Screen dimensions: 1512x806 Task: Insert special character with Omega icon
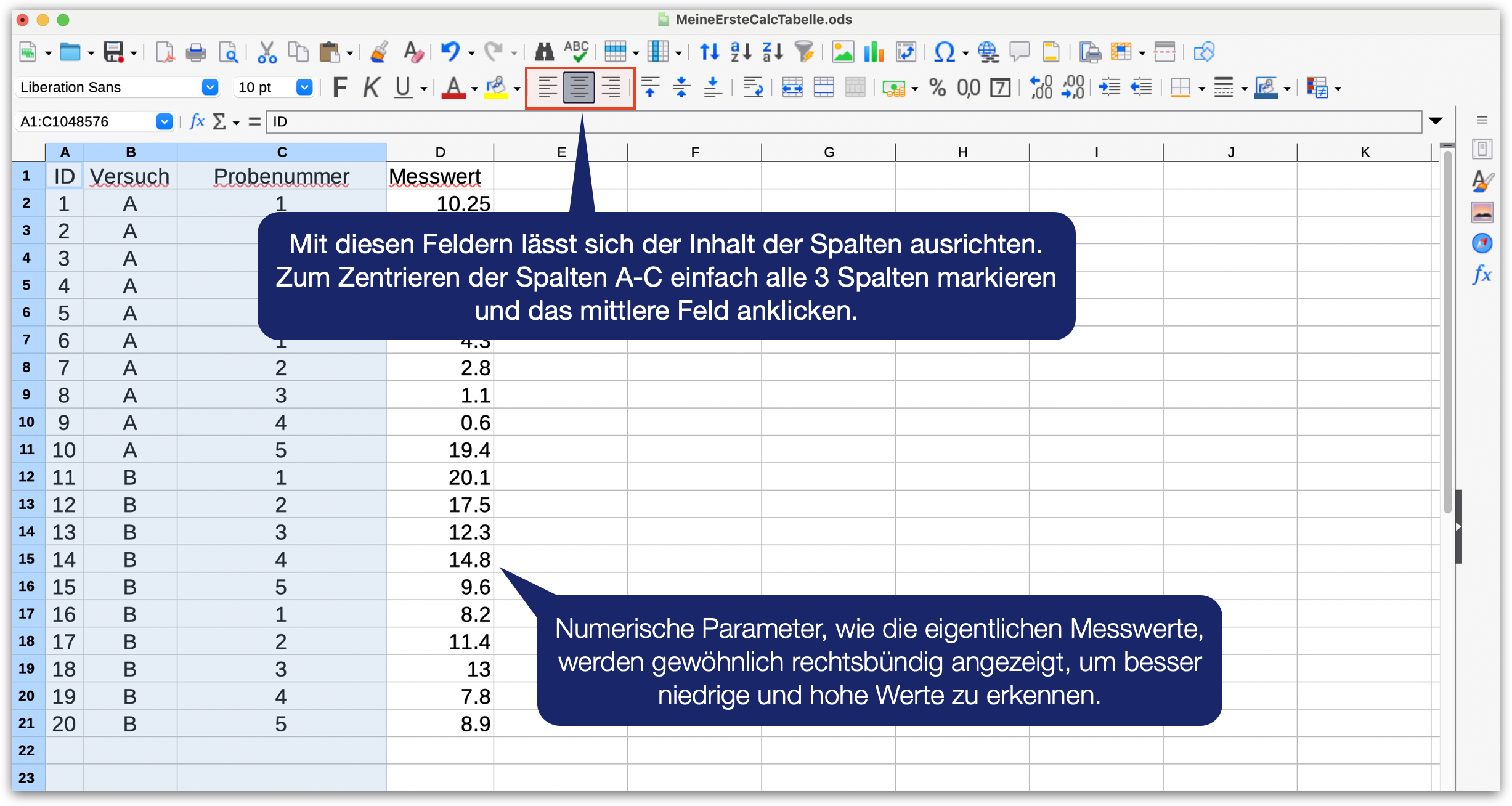pyautogui.click(x=944, y=52)
